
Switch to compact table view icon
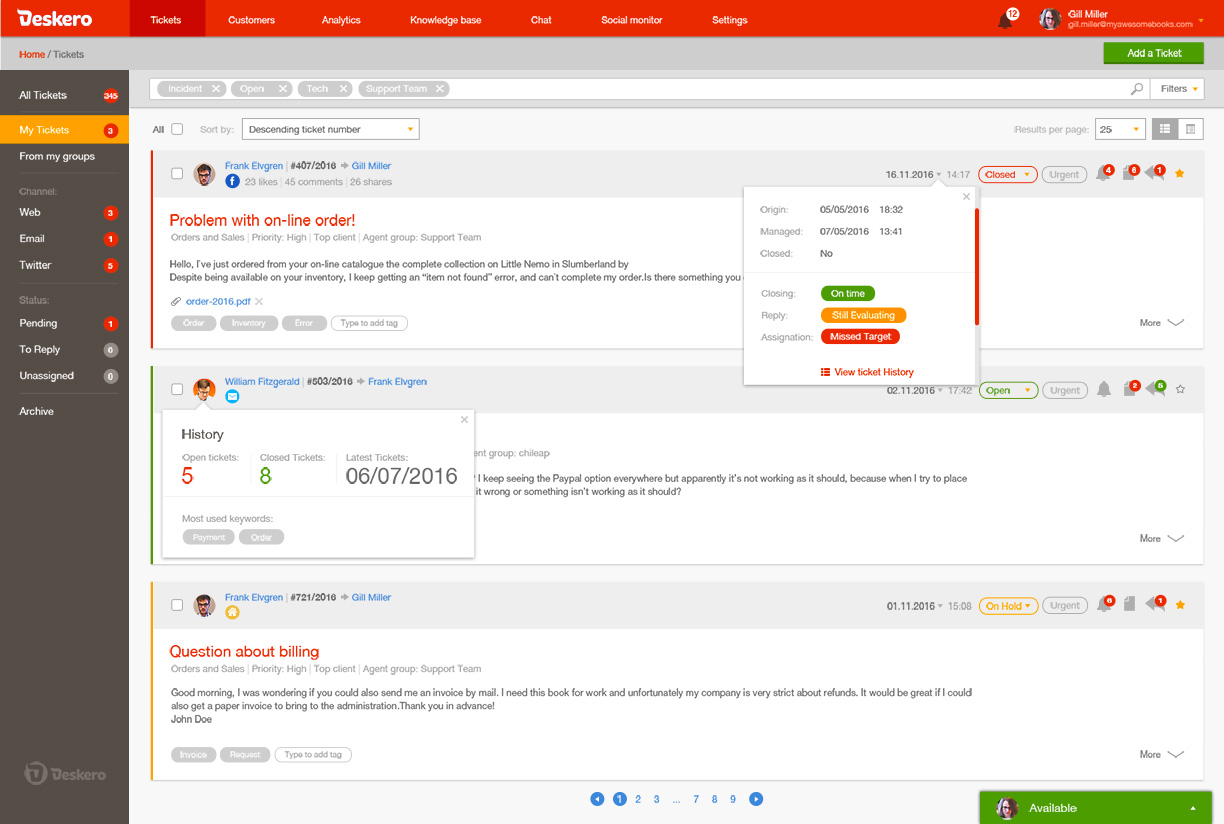pos(1190,129)
